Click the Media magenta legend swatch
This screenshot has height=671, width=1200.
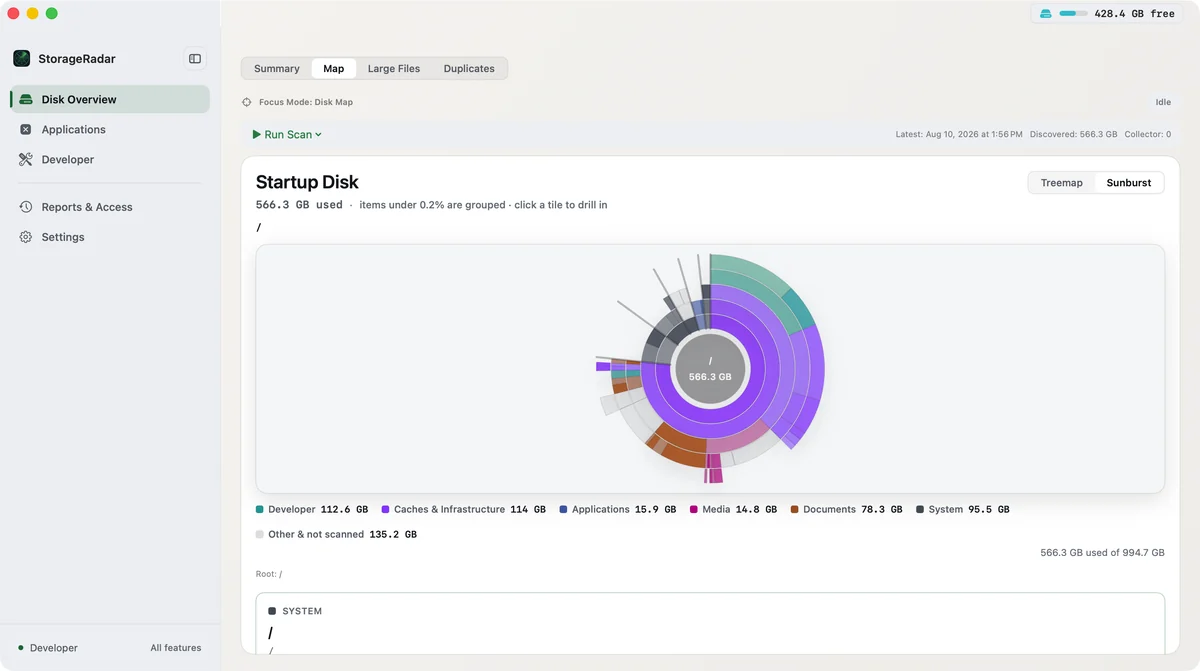694,509
